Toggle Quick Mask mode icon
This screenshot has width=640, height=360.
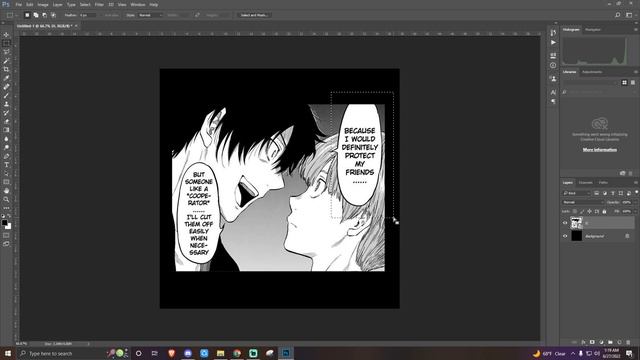tap(6, 236)
